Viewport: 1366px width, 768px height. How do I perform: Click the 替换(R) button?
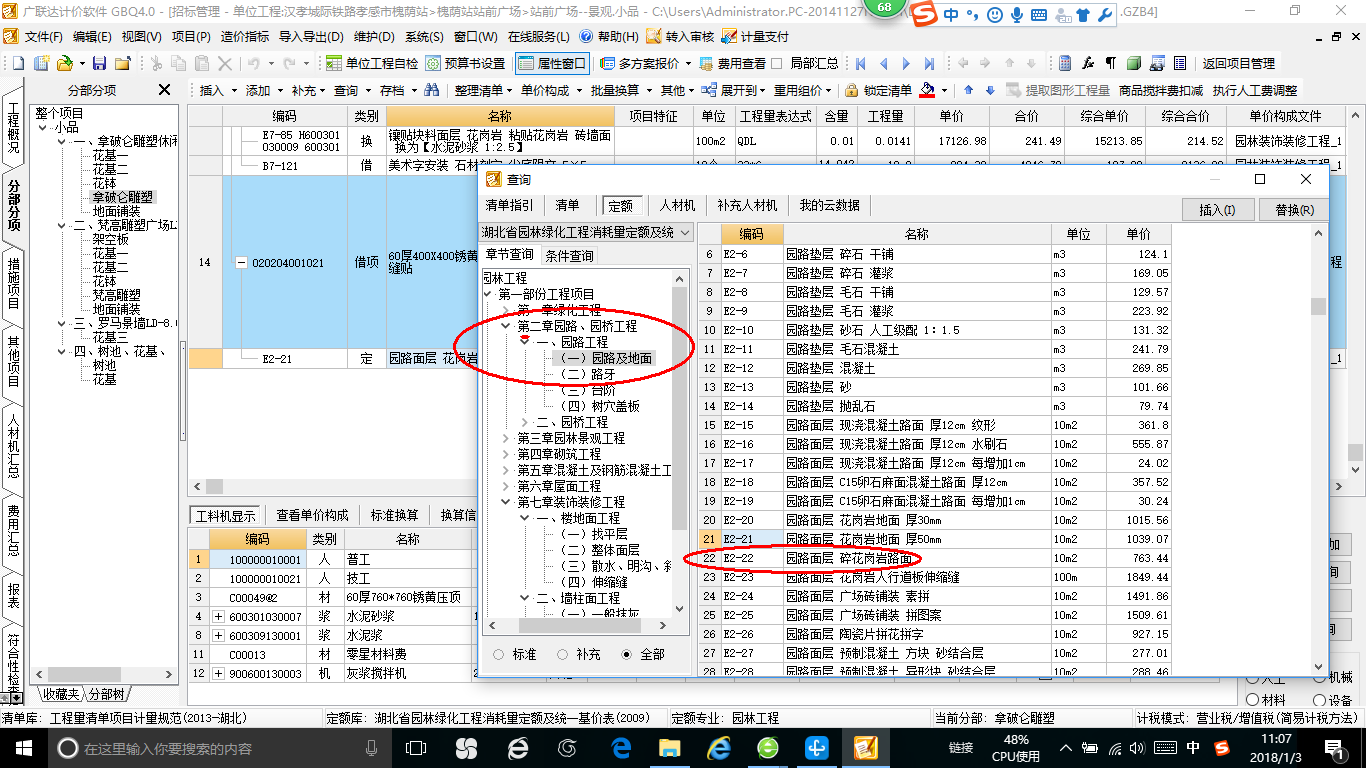1294,210
